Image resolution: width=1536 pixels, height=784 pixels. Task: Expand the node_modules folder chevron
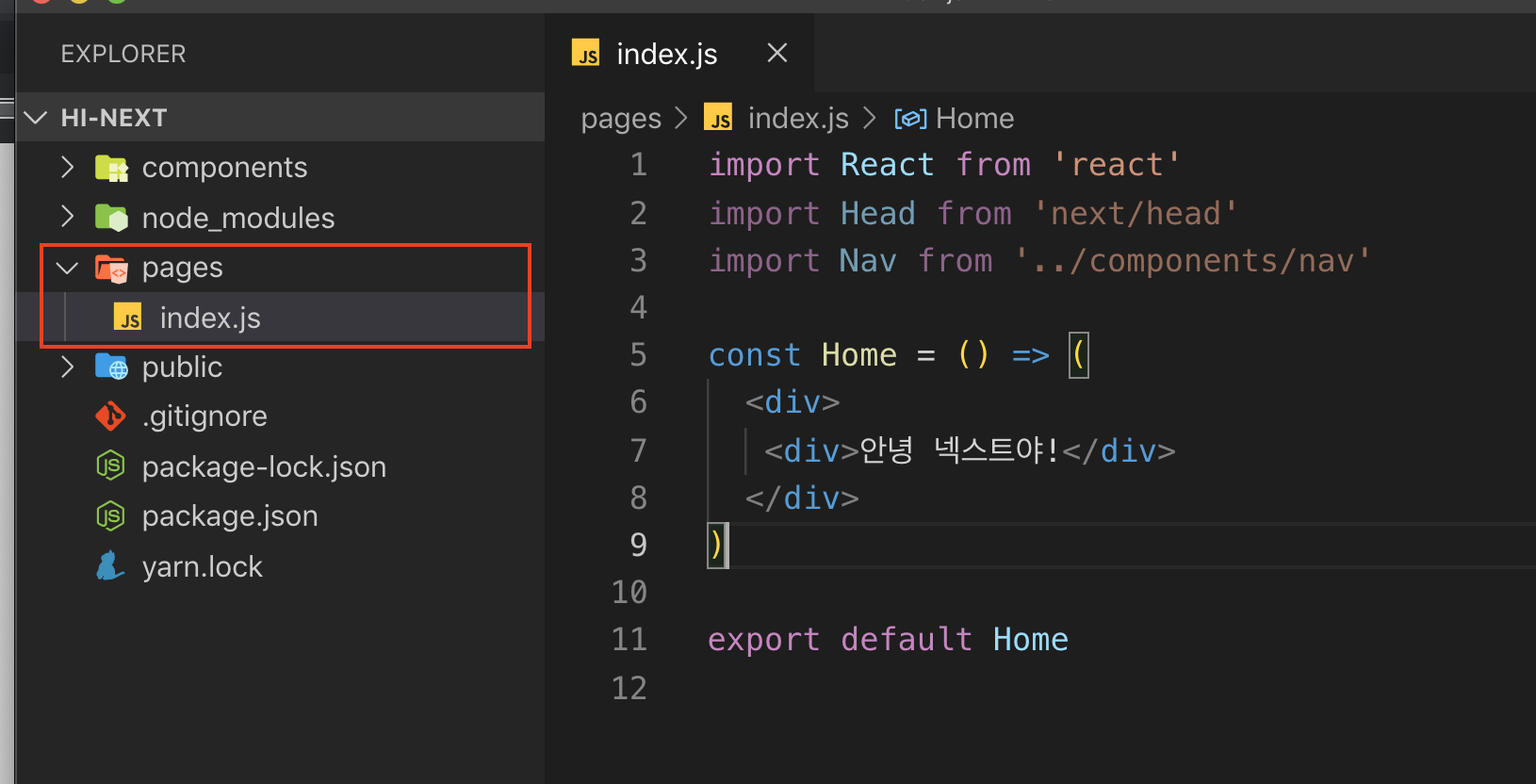(67, 217)
